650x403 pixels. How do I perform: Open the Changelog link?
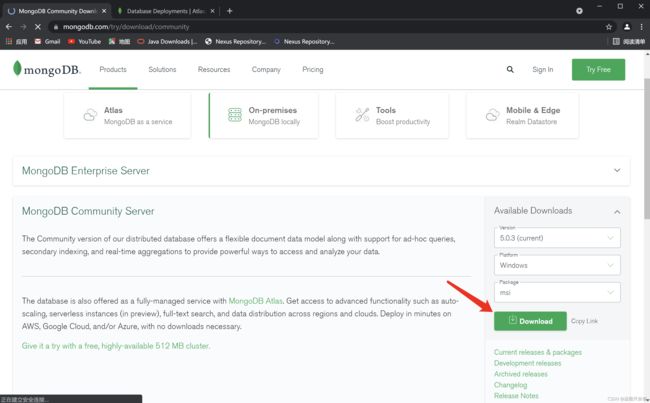510,385
